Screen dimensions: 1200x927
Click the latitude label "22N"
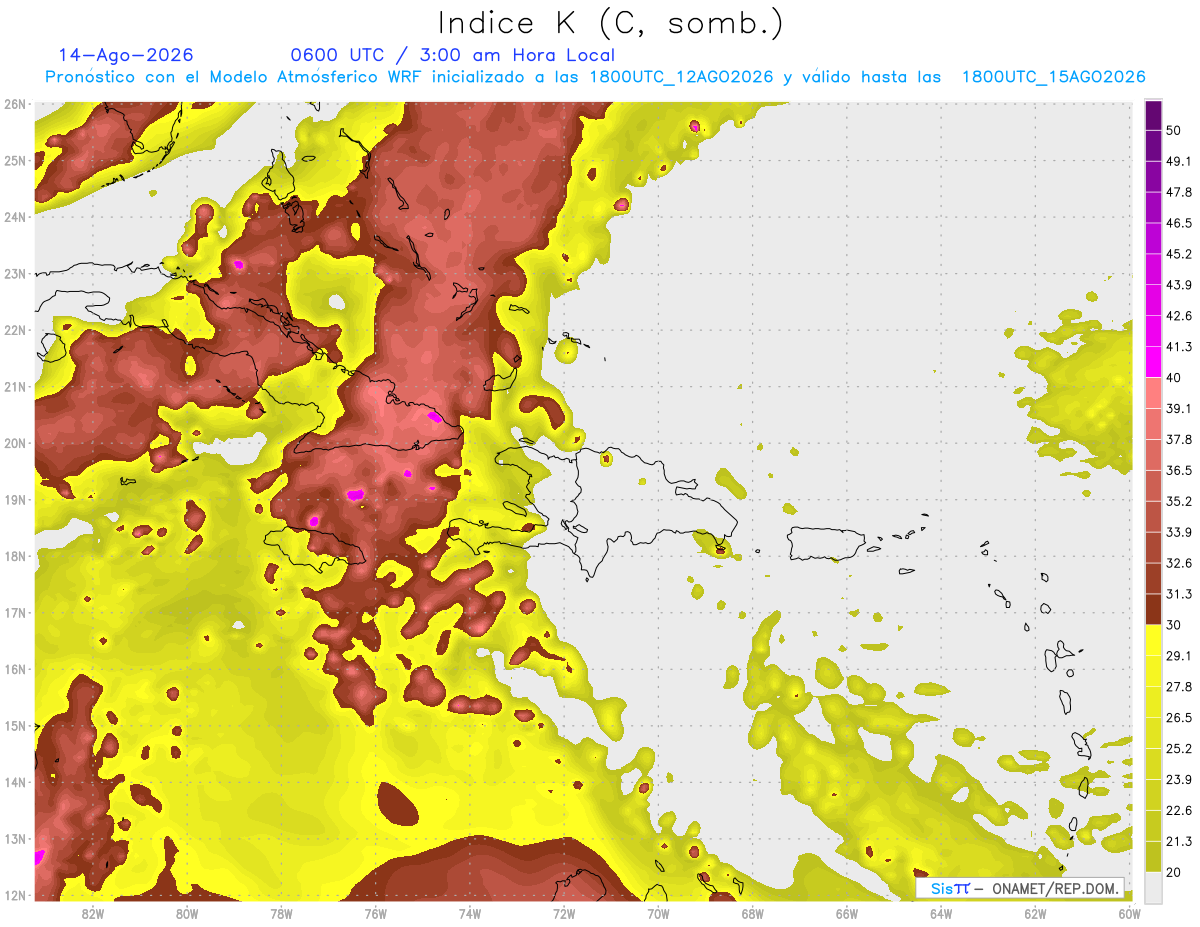click(14, 330)
